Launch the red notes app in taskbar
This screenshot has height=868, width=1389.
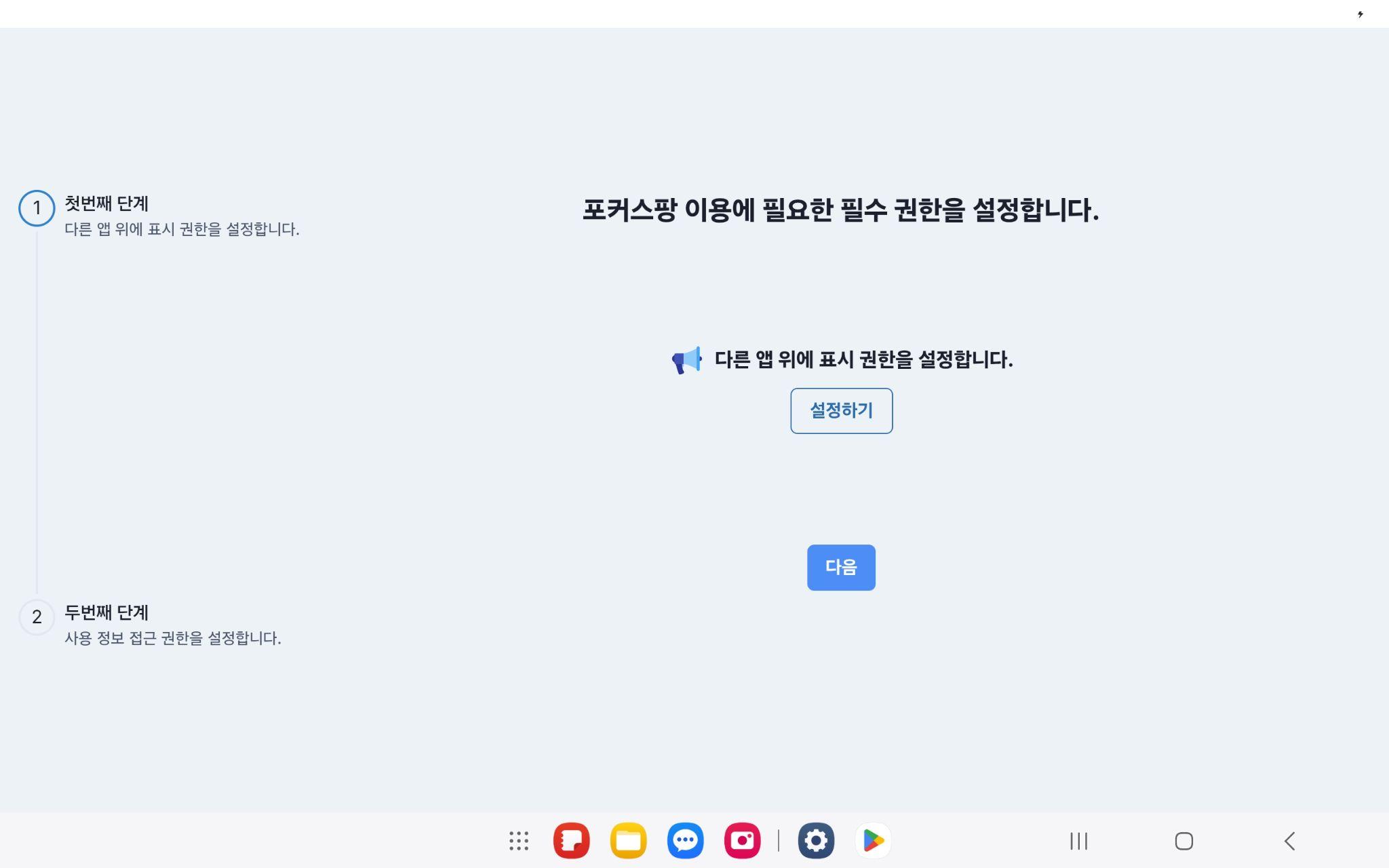click(x=571, y=841)
